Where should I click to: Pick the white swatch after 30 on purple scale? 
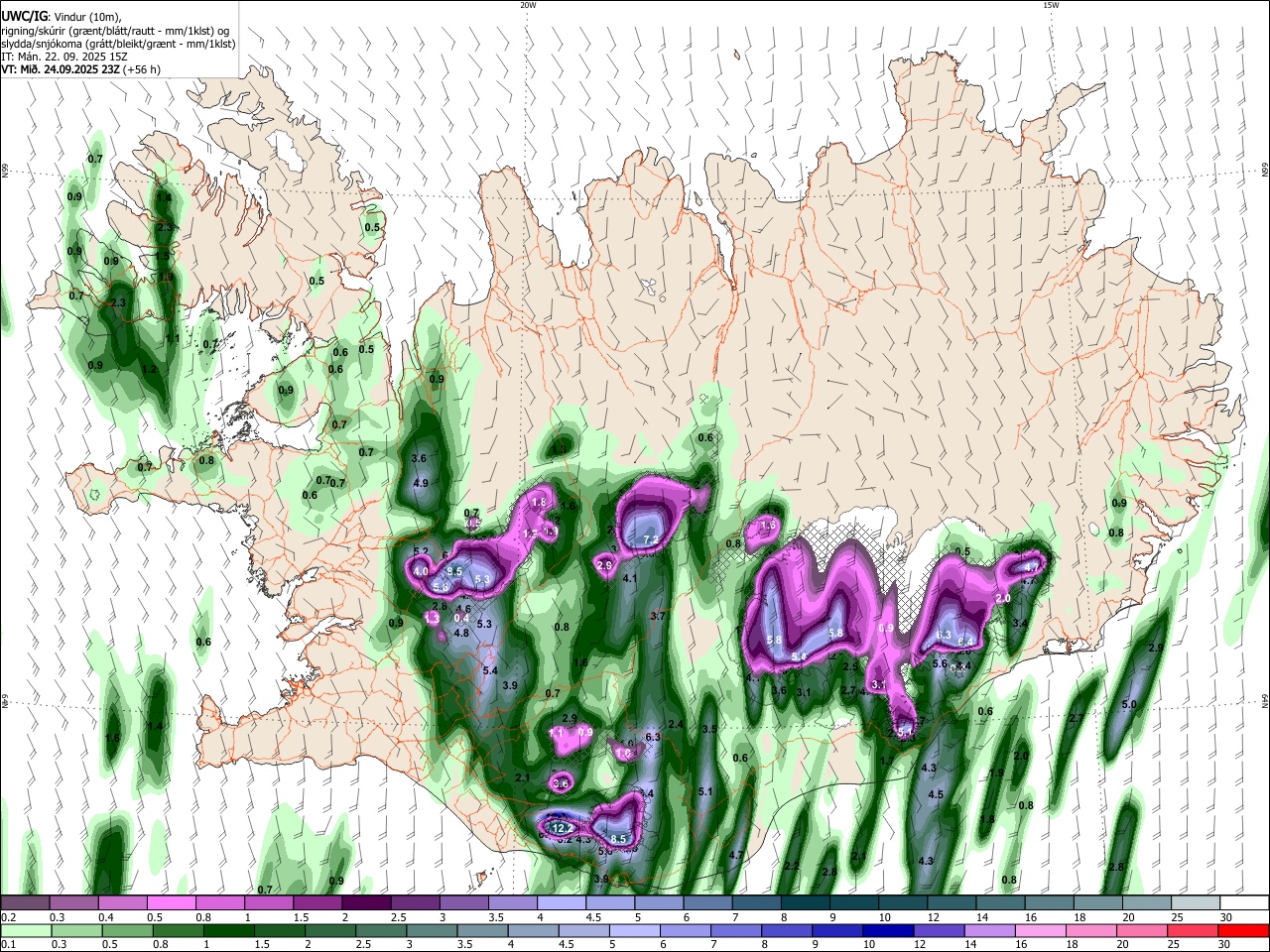(1244, 902)
